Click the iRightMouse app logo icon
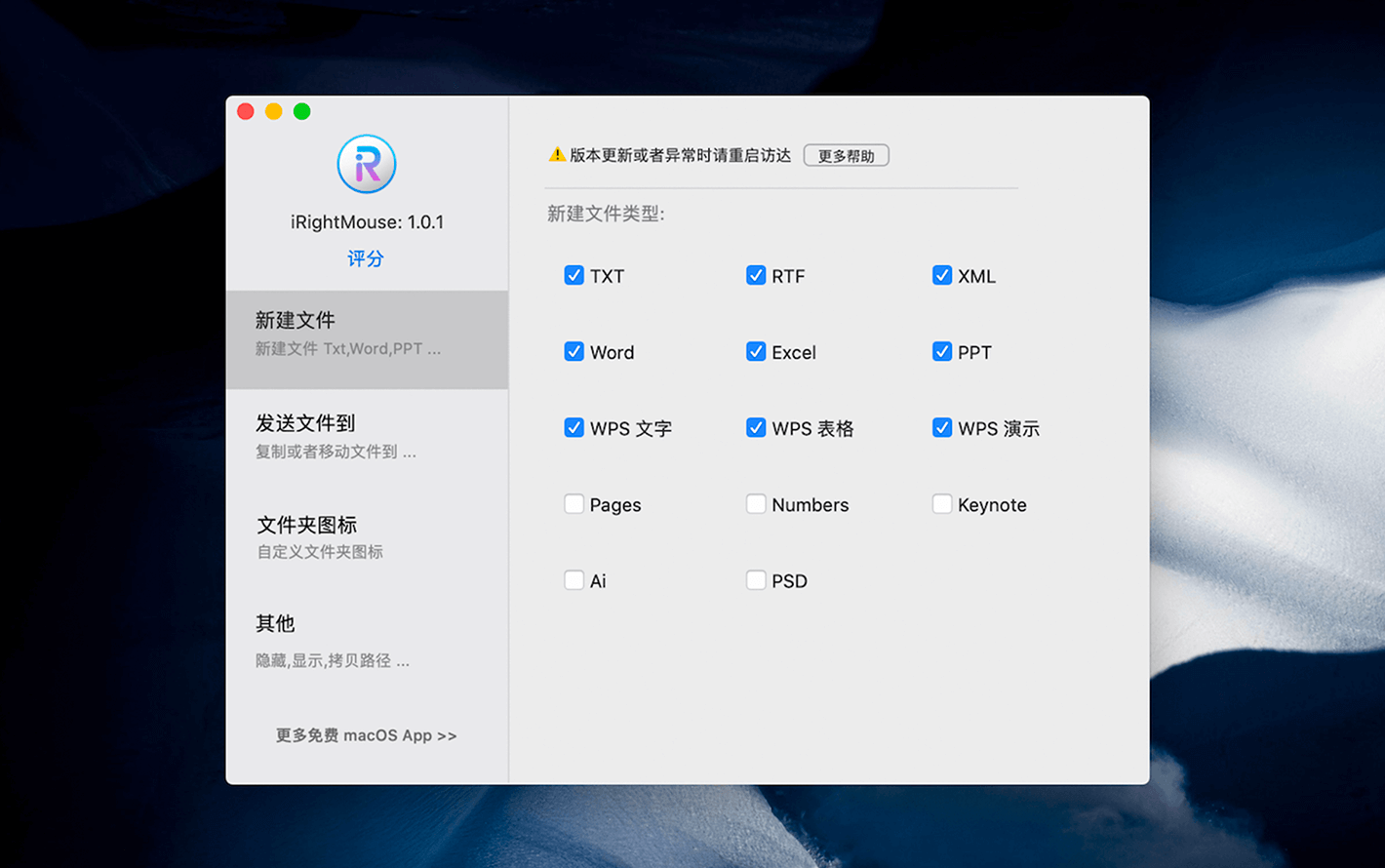The width and height of the screenshot is (1385, 868). 367,164
